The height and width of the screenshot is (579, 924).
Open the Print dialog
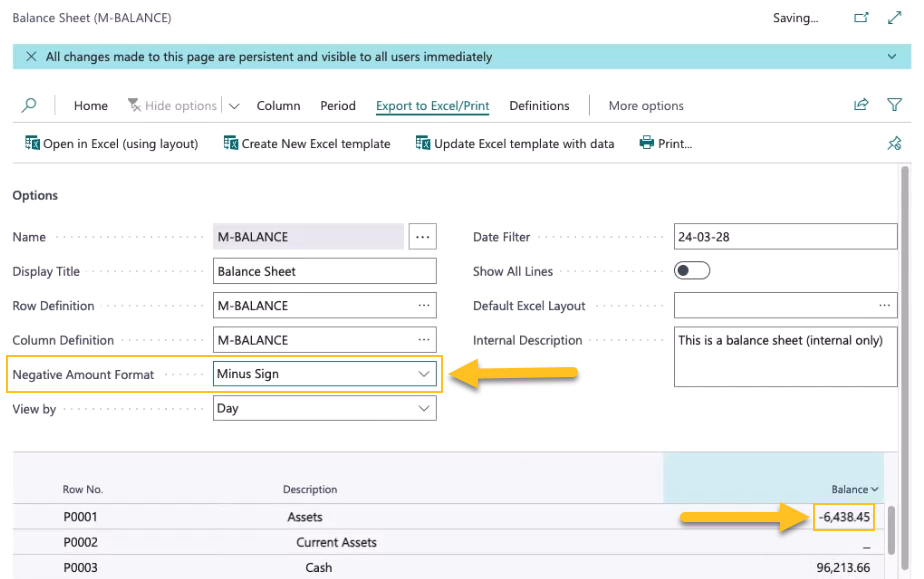(x=665, y=143)
